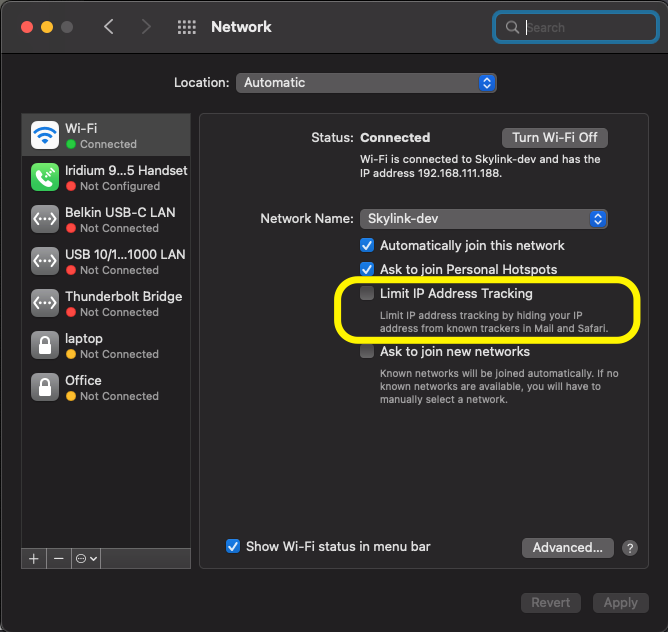
Task: Check Ask to join new networks
Action: (367, 352)
